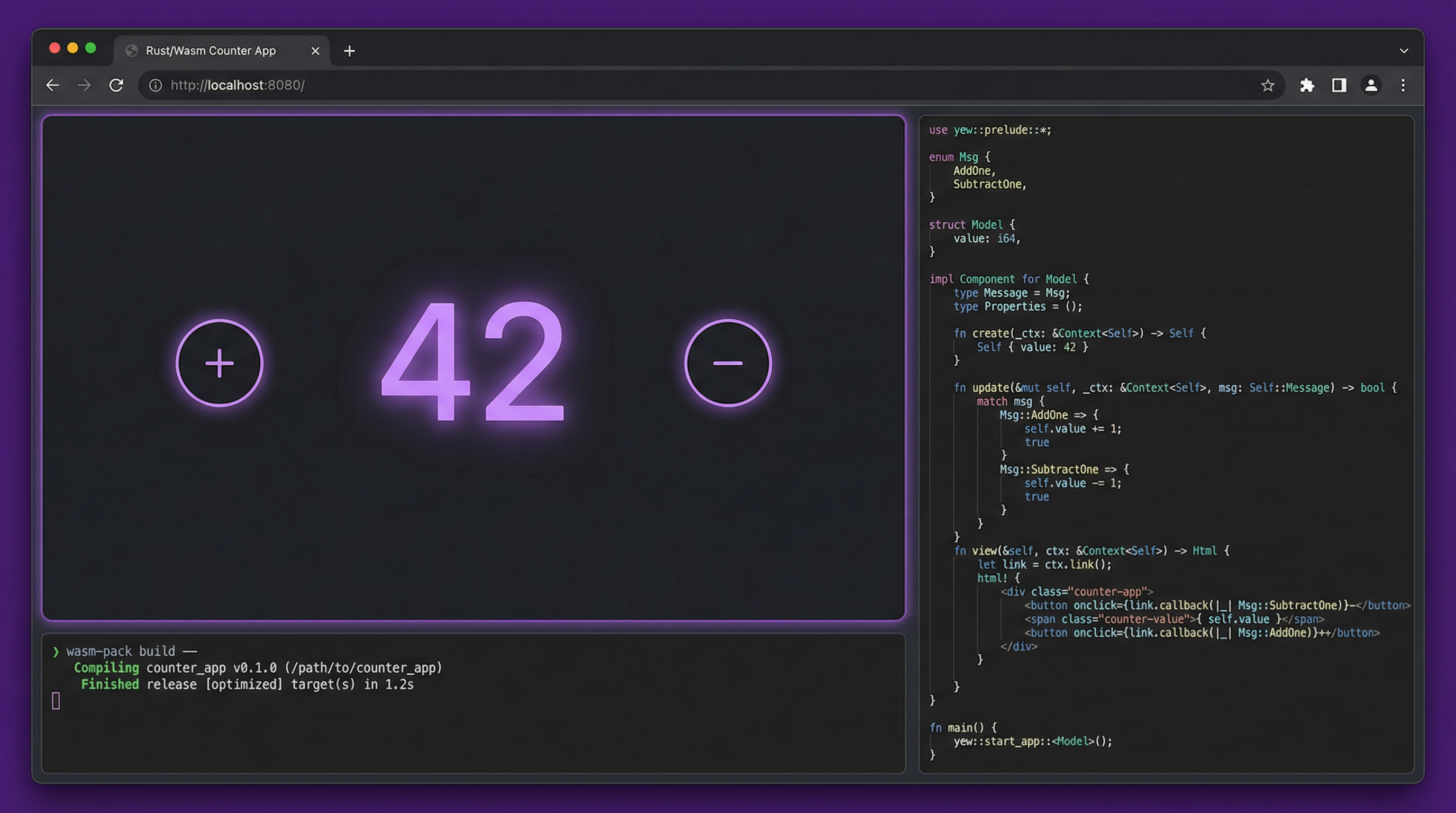This screenshot has height=813, width=1456.
Task: Open a new tab with plus
Action: point(349,51)
